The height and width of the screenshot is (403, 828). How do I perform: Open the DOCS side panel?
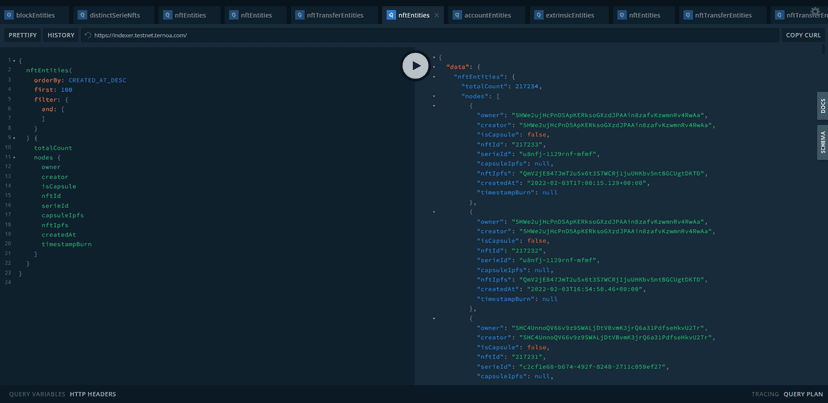point(822,106)
